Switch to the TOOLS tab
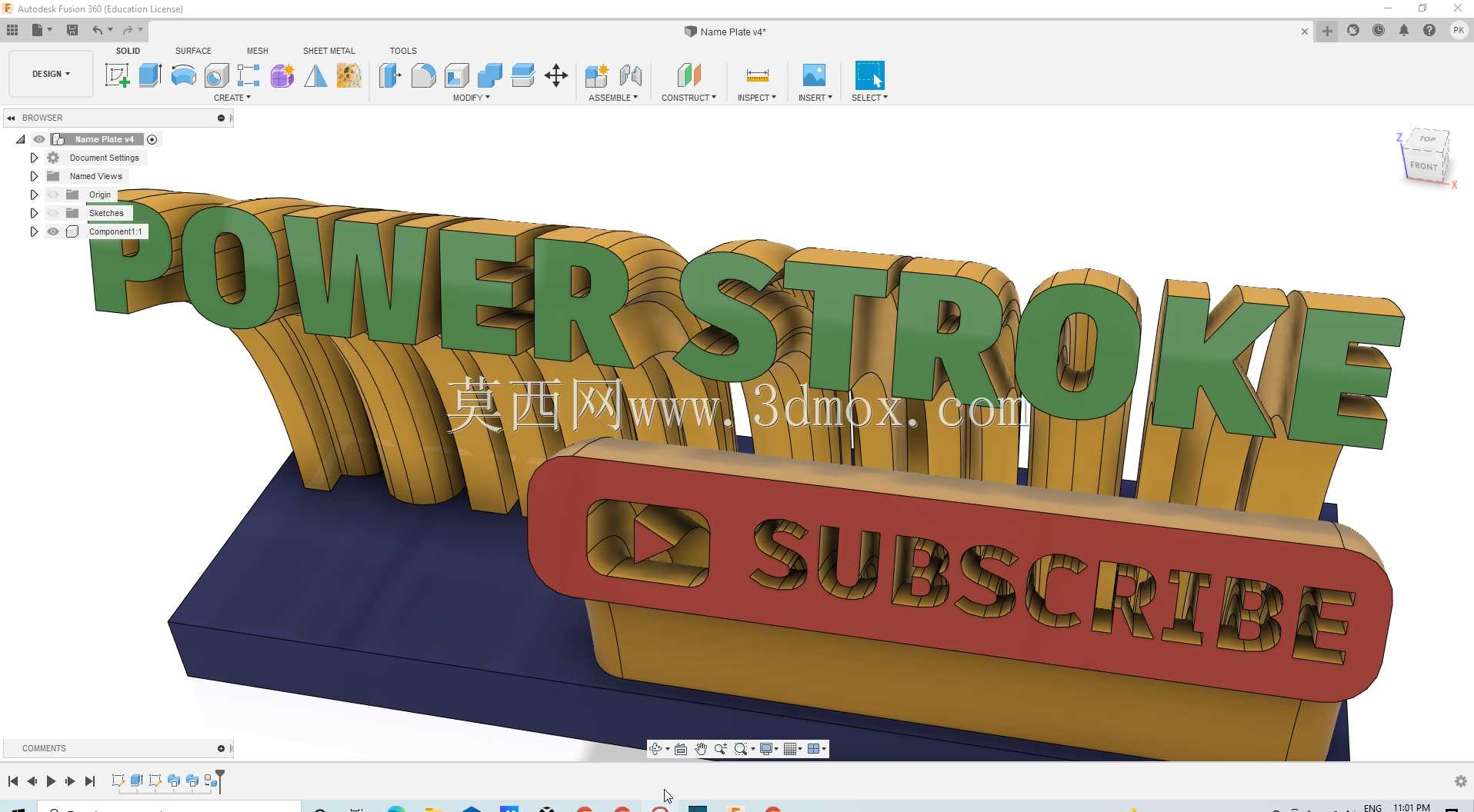 click(x=403, y=51)
